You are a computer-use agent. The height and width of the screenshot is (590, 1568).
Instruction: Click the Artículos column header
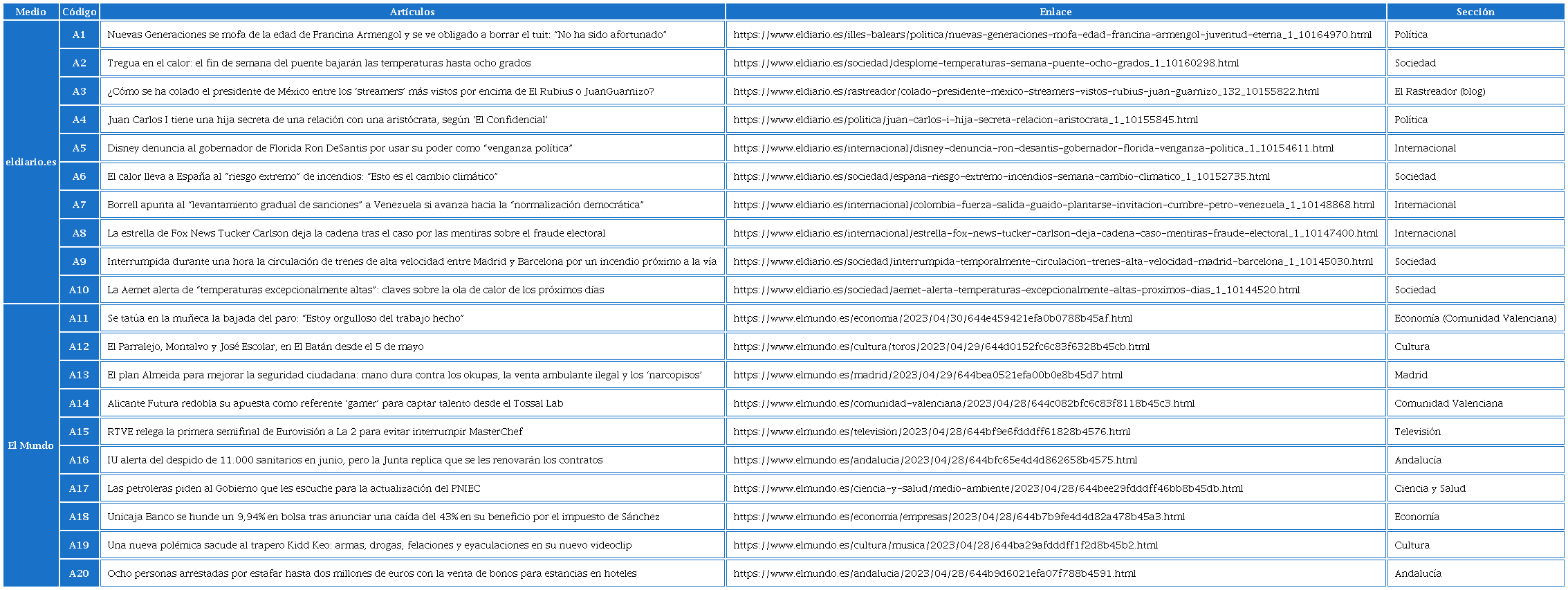pyautogui.click(x=412, y=12)
